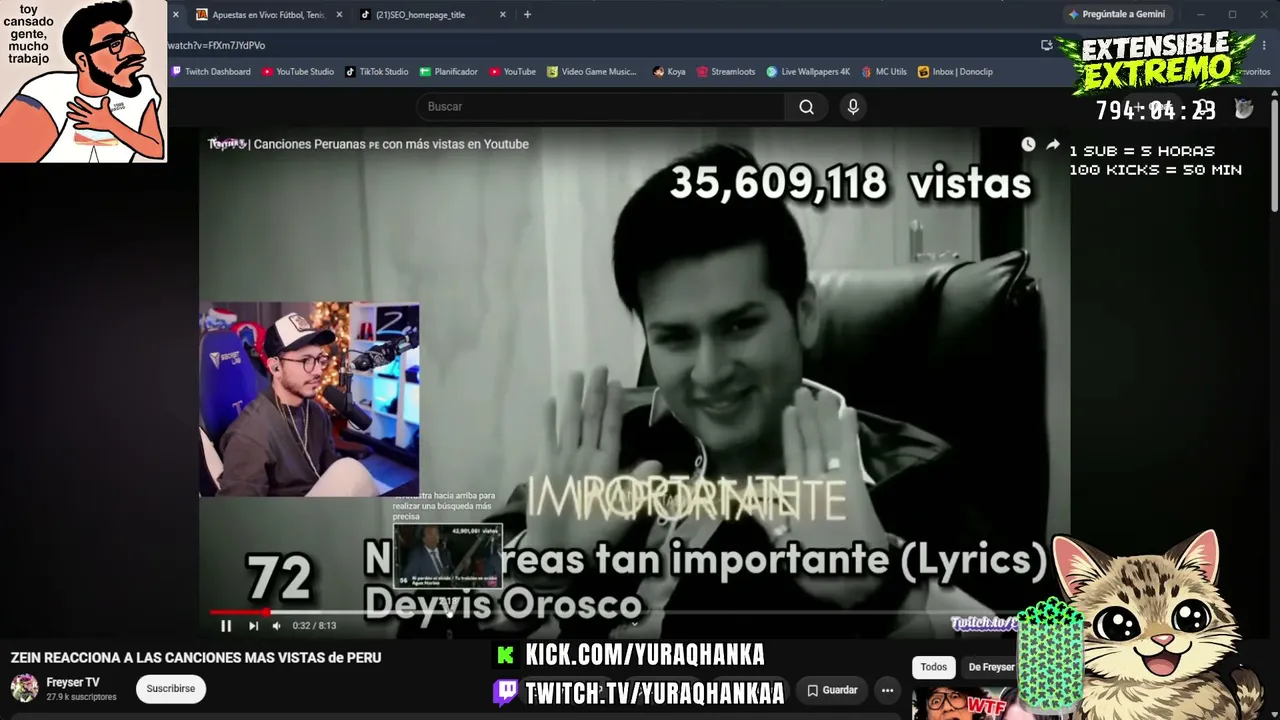Start voice search with the microphone
This screenshot has width=1280, height=720.
tap(853, 107)
